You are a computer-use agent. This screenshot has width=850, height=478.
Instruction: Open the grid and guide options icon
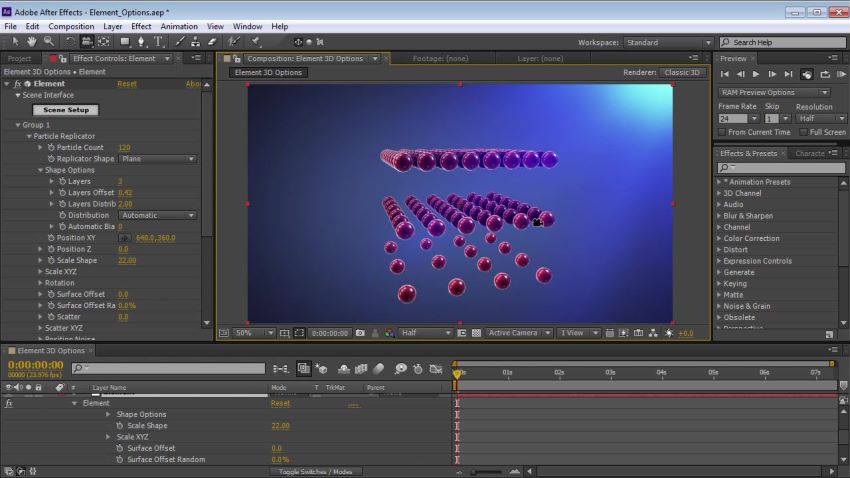click(284, 333)
